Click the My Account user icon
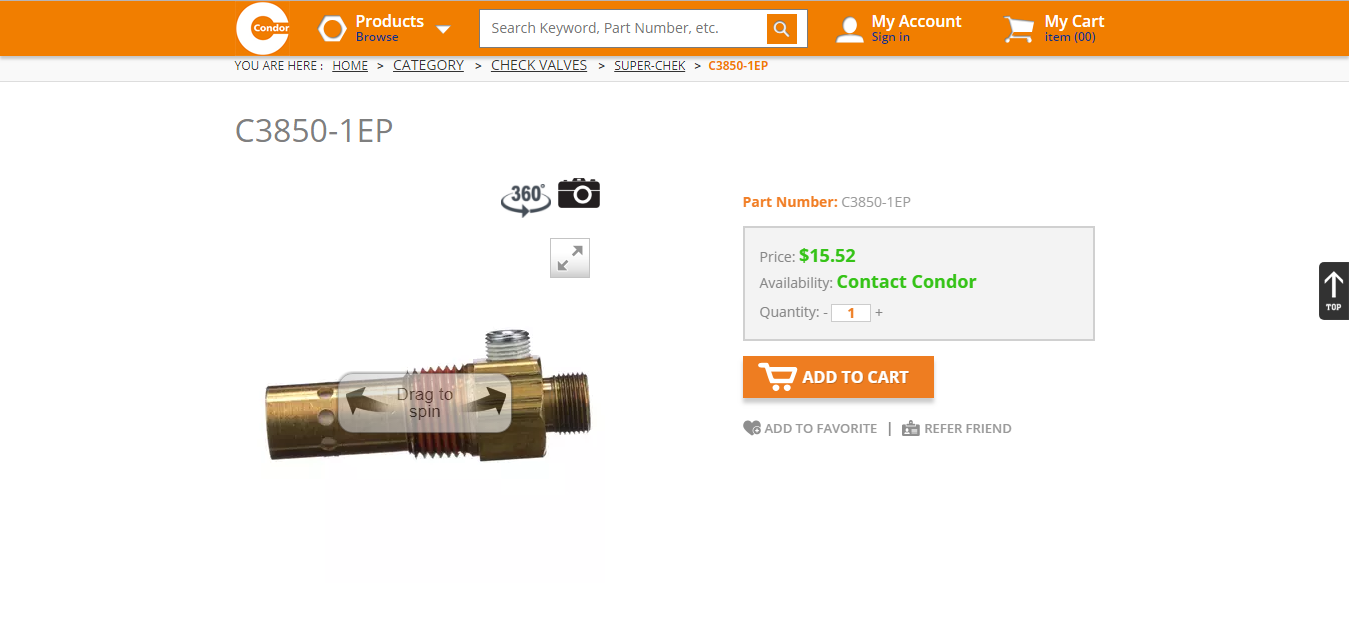The width and height of the screenshot is (1349, 623). pyautogui.click(x=850, y=30)
